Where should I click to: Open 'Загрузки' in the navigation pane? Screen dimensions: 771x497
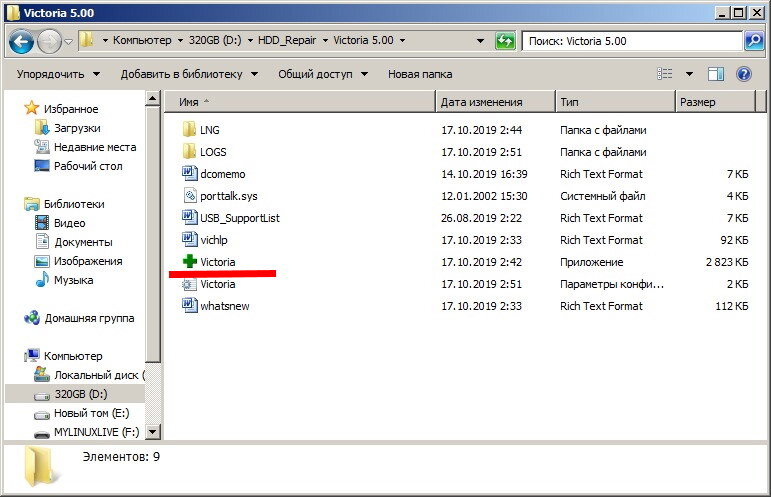(77, 128)
